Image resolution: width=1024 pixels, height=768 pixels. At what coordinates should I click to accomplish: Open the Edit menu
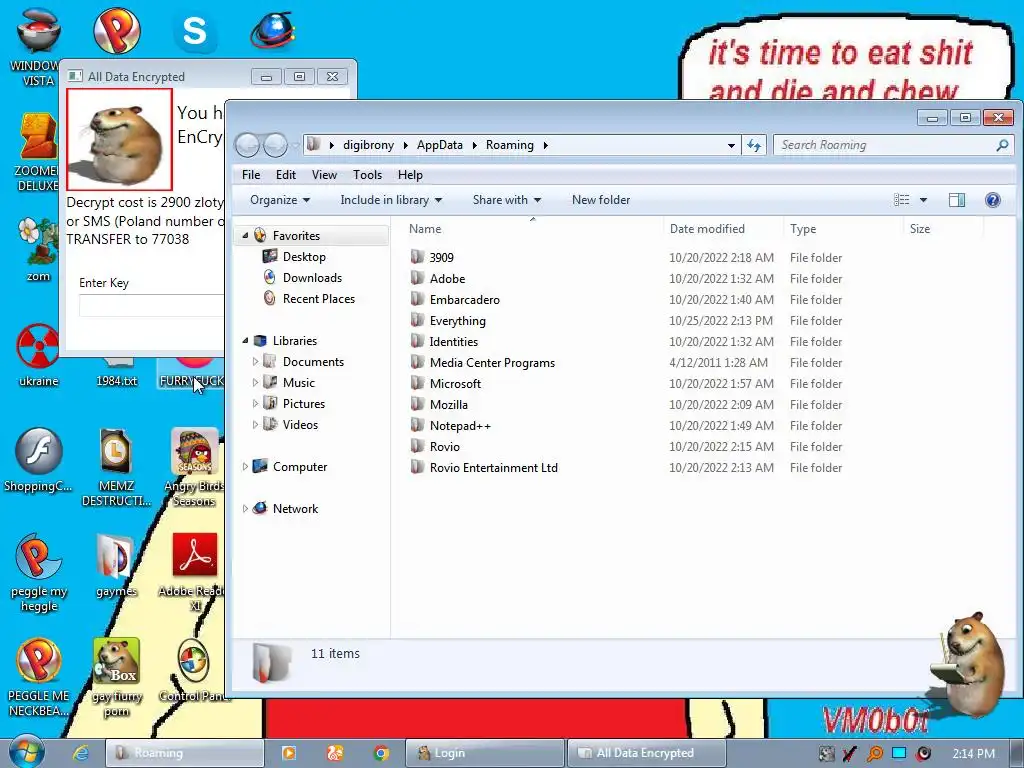point(286,175)
